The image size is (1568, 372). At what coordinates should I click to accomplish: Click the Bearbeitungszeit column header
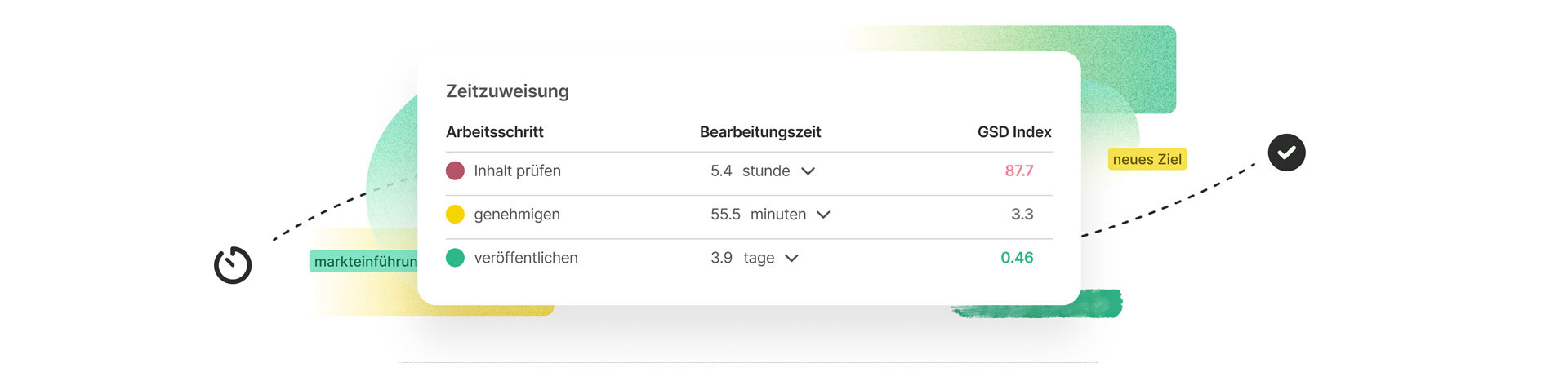click(759, 132)
